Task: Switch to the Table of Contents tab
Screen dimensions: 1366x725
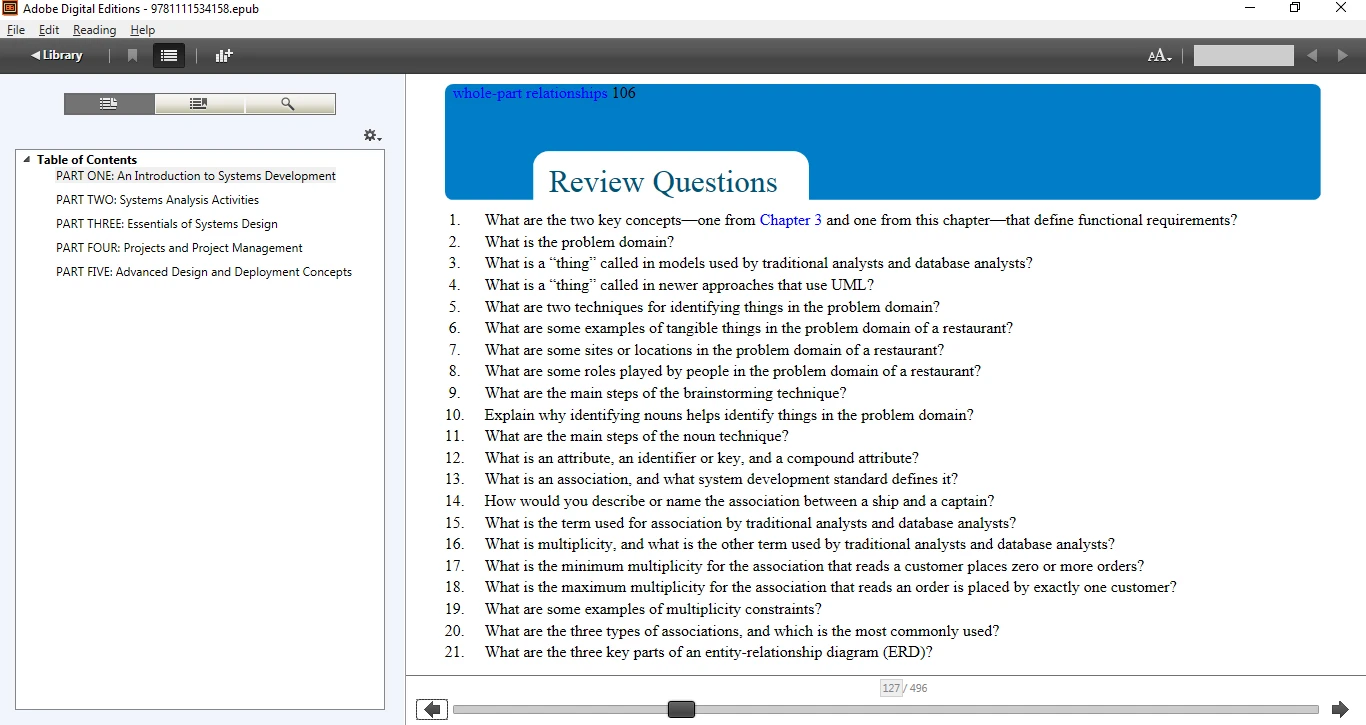Action: point(110,104)
